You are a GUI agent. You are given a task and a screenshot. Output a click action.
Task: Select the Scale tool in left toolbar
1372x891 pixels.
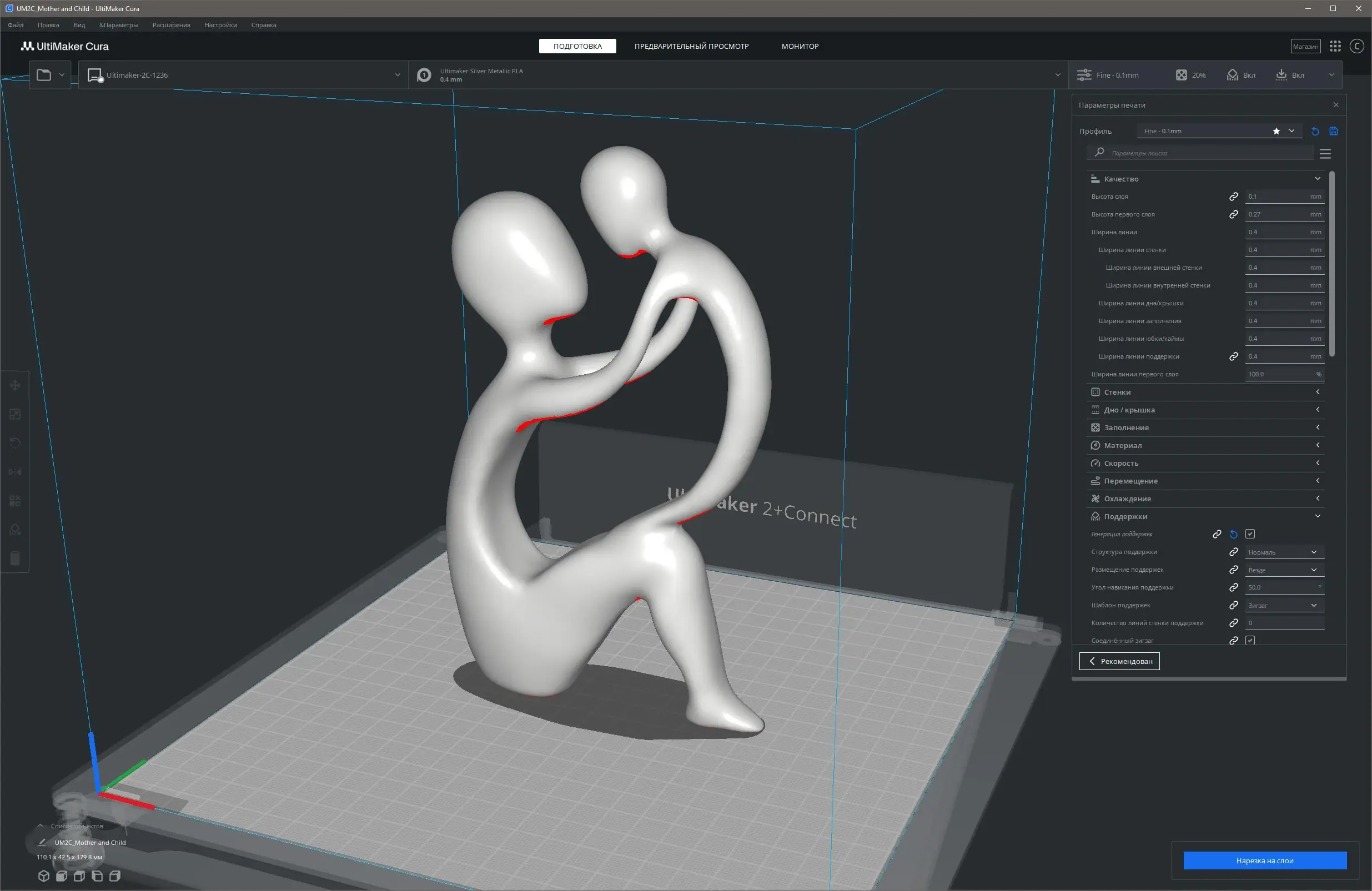15,414
